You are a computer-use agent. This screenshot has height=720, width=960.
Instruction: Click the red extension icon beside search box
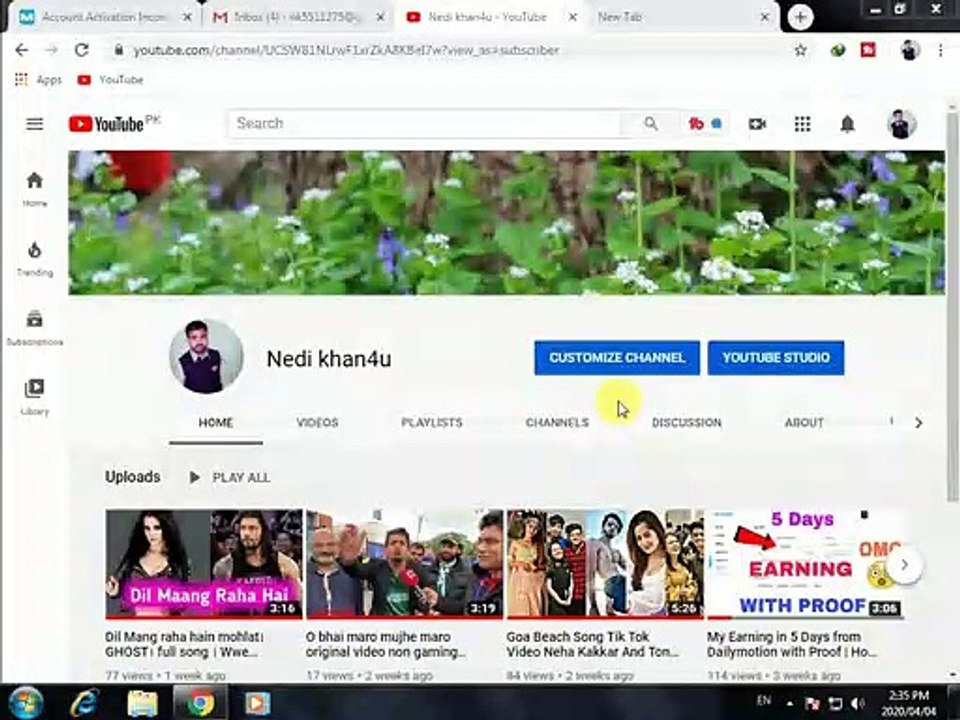696,124
